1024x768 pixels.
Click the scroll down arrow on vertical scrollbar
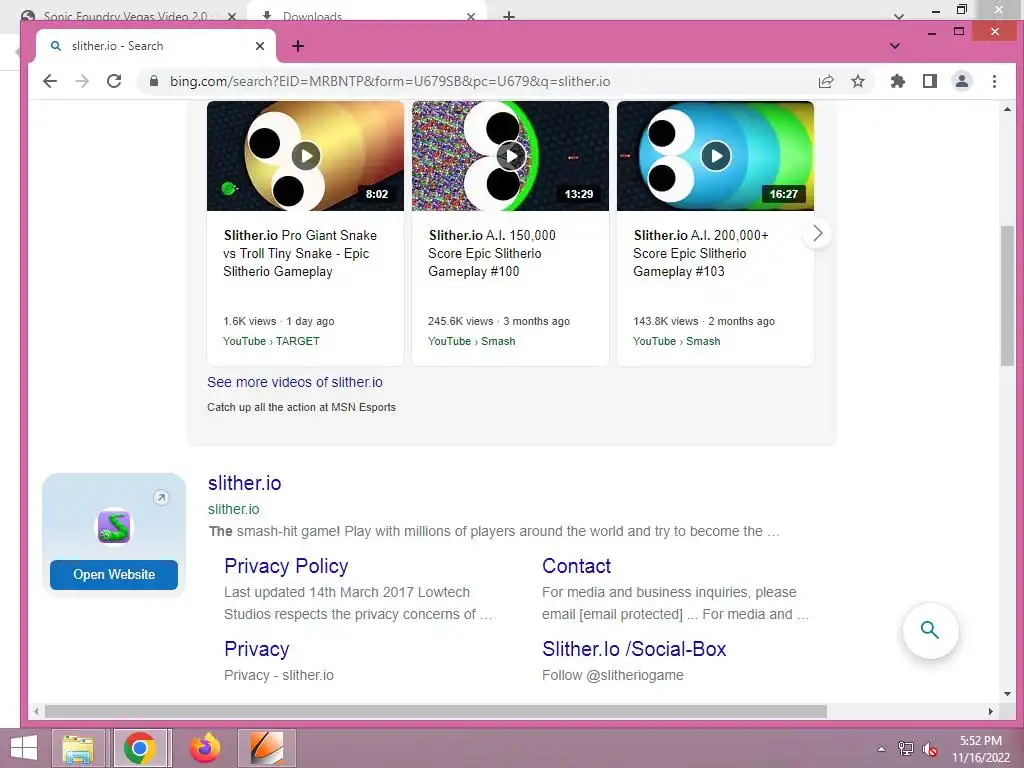(1007, 694)
